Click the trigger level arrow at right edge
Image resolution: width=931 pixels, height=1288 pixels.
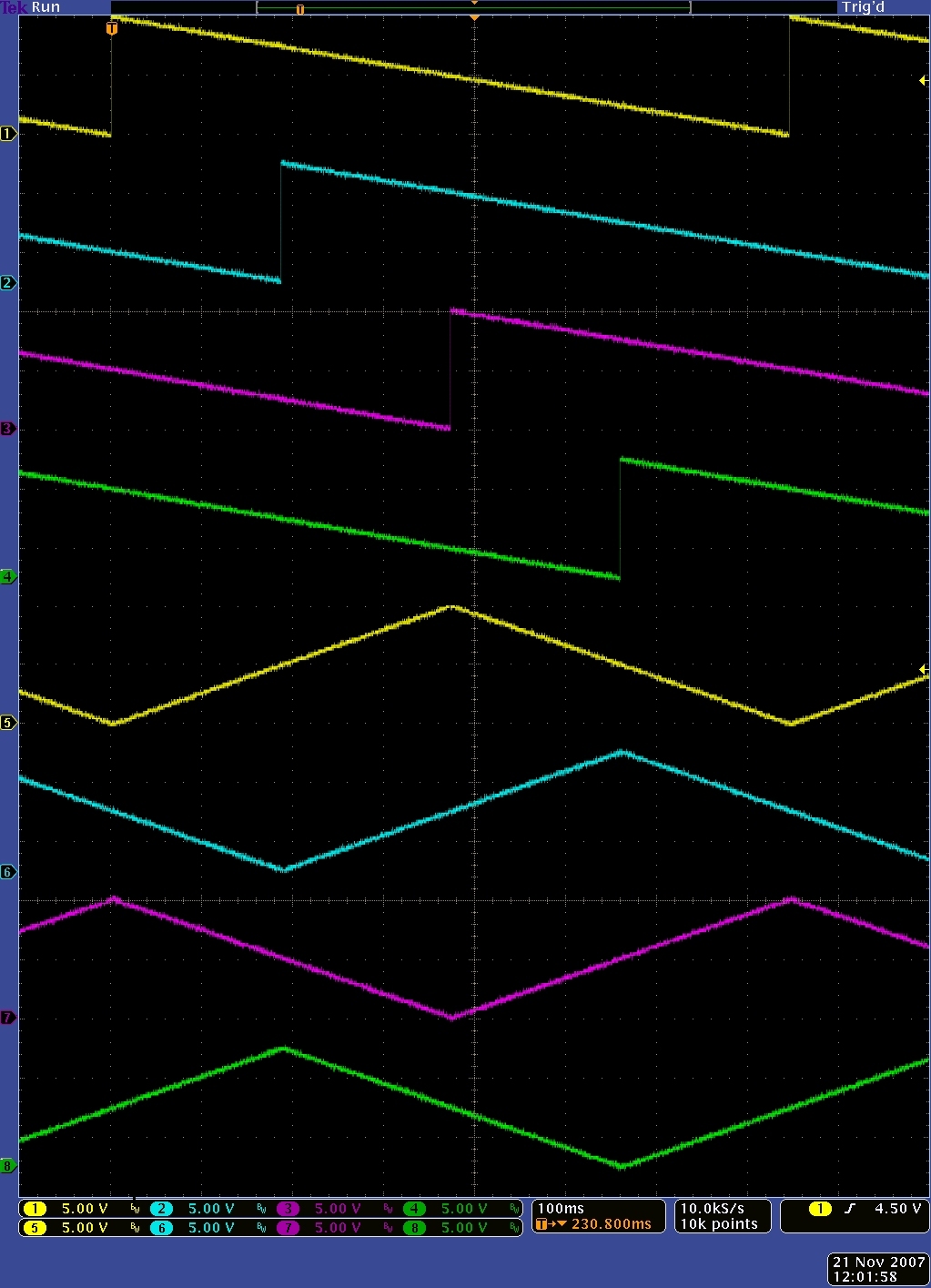pos(923,81)
